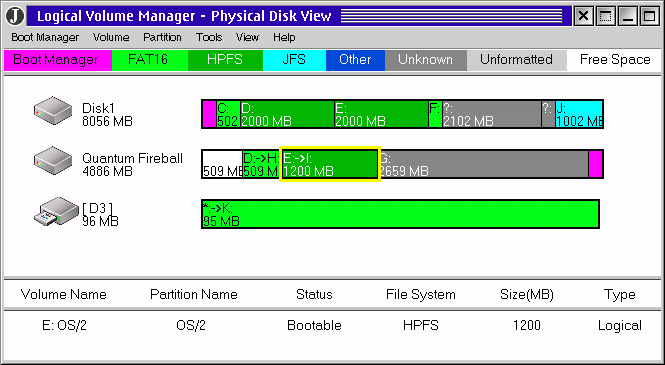Image resolution: width=665 pixels, height=365 pixels.
Task: Select the Quantum Fireball drive icon
Action: [53, 161]
